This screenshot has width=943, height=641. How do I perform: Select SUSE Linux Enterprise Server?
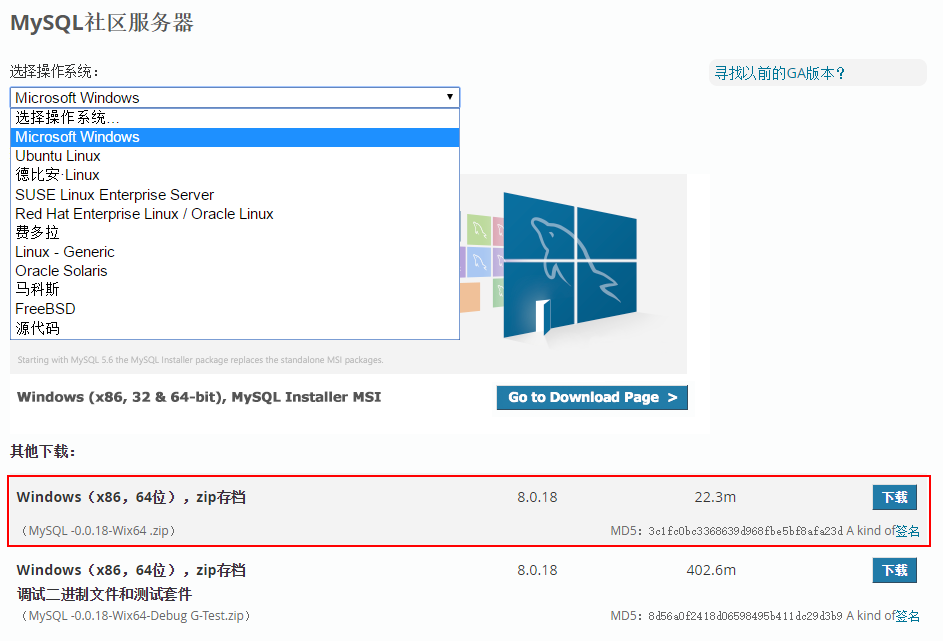coord(235,195)
